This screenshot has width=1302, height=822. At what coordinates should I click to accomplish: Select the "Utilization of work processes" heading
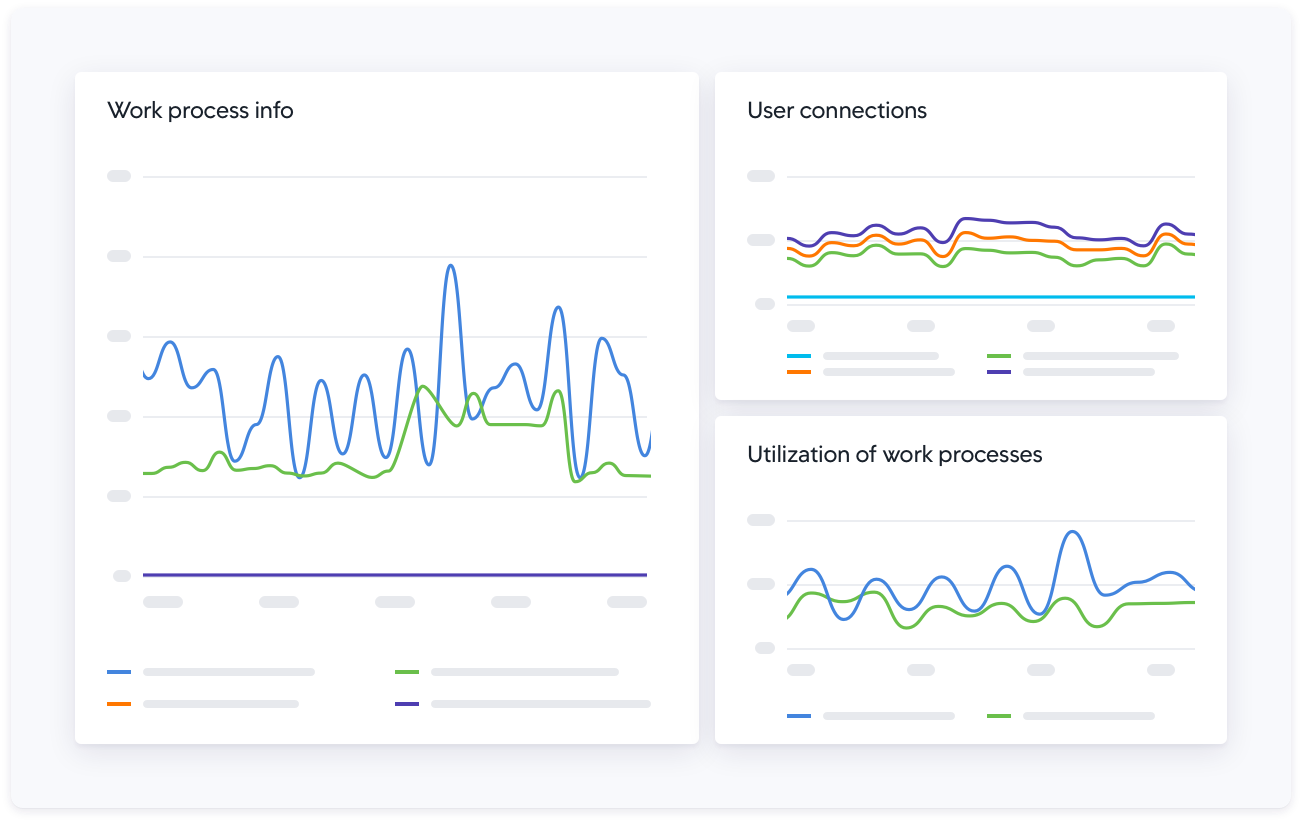[894, 454]
